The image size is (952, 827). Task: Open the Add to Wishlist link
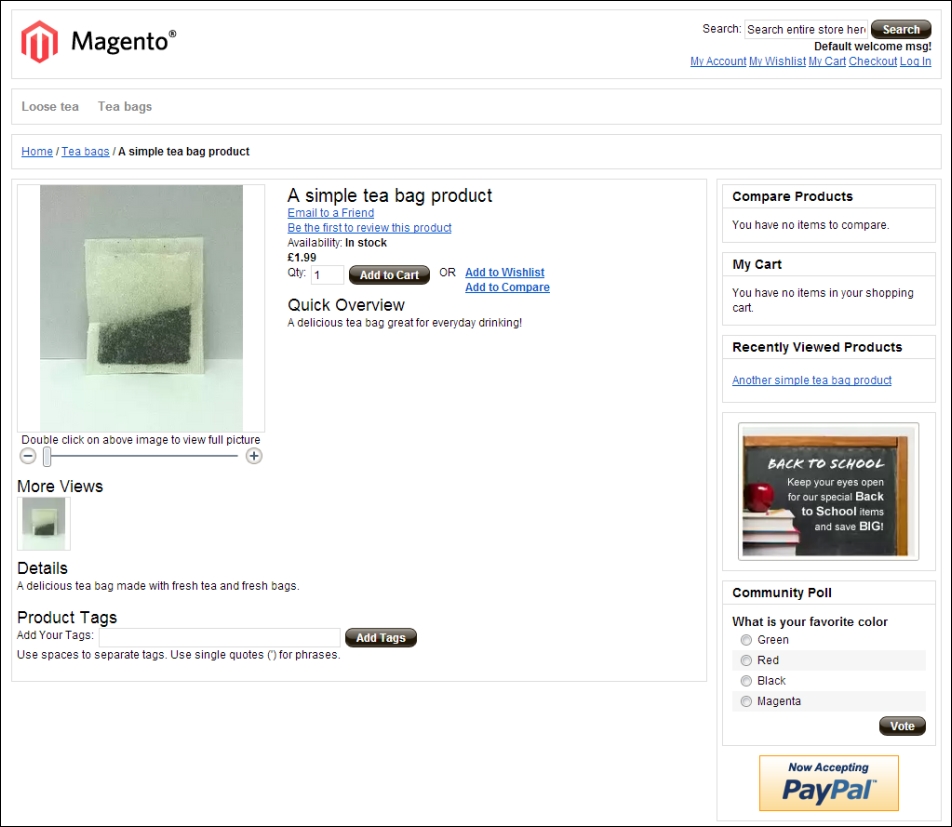point(505,273)
